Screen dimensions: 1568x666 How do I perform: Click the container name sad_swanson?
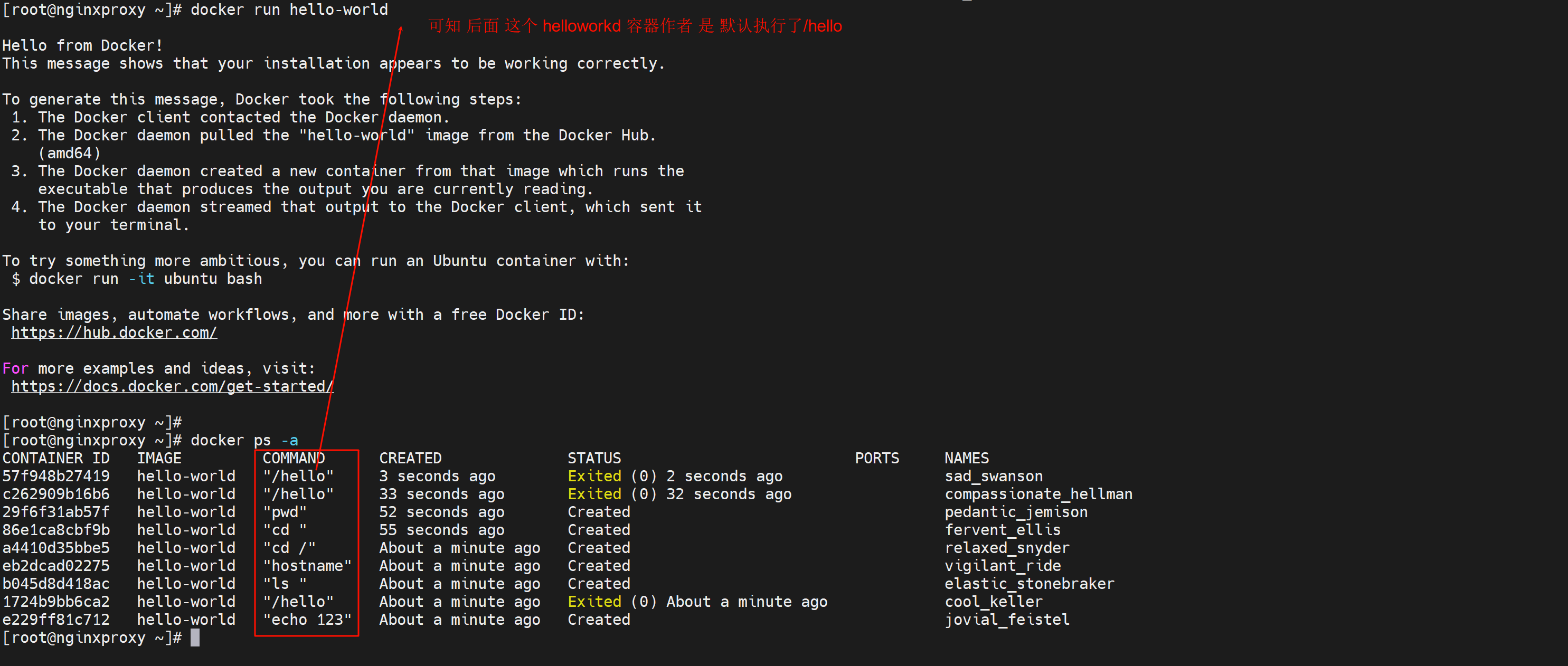tap(994, 476)
